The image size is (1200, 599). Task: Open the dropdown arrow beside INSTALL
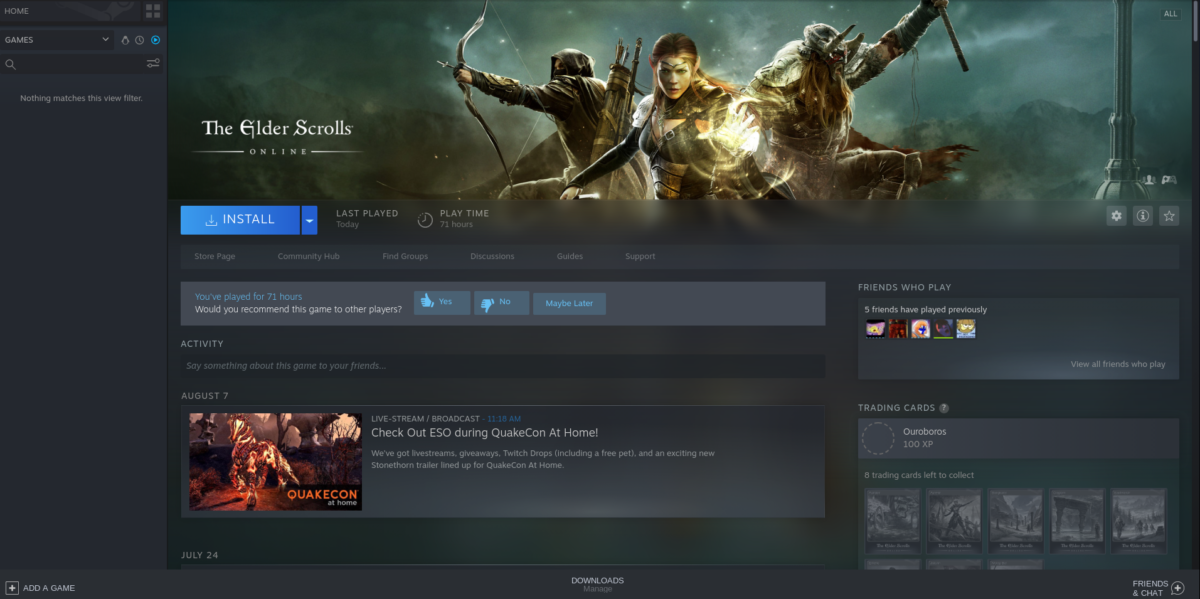pyautogui.click(x=310, y=220)
